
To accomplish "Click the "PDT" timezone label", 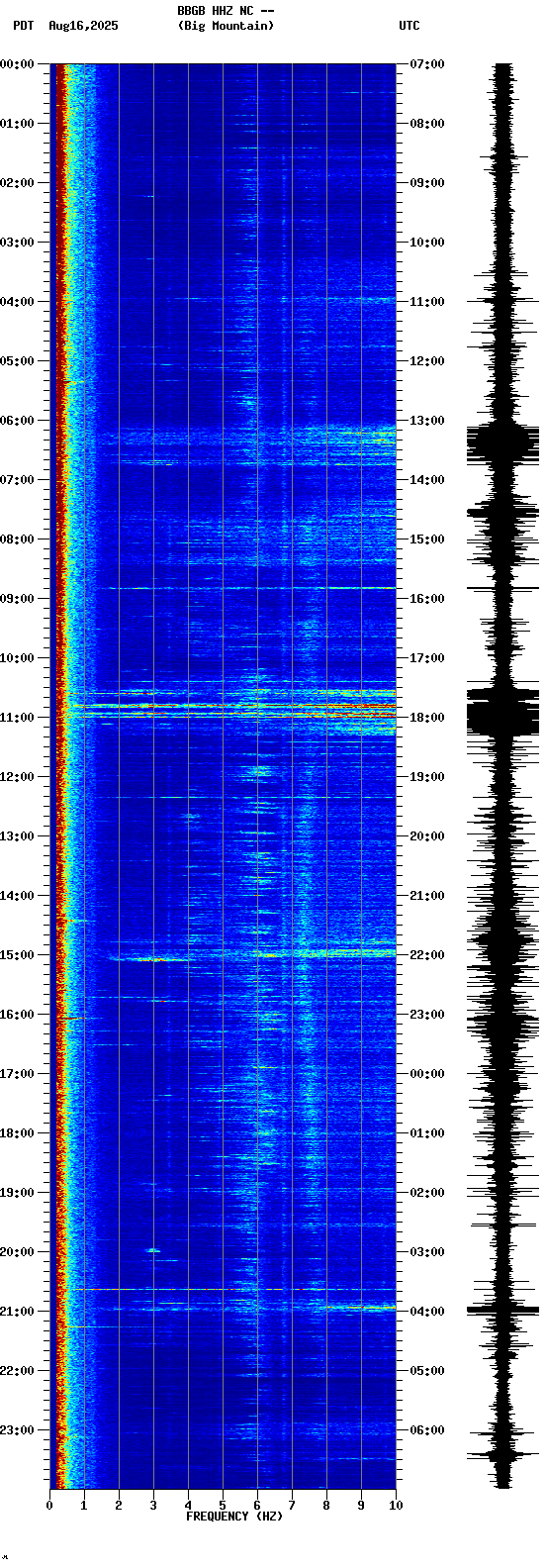I will pos(23,26).
